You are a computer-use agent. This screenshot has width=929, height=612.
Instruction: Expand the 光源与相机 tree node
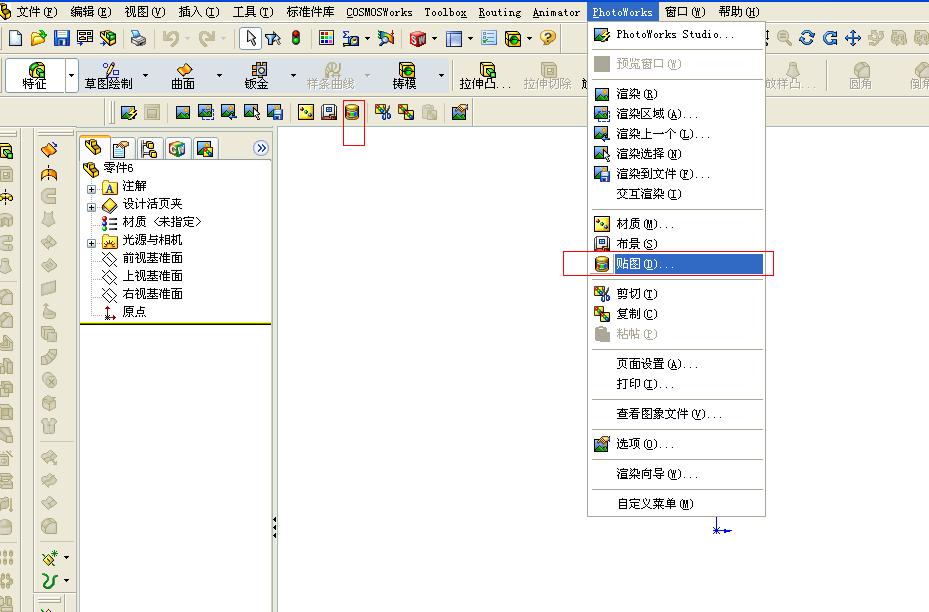pos(91,243)
